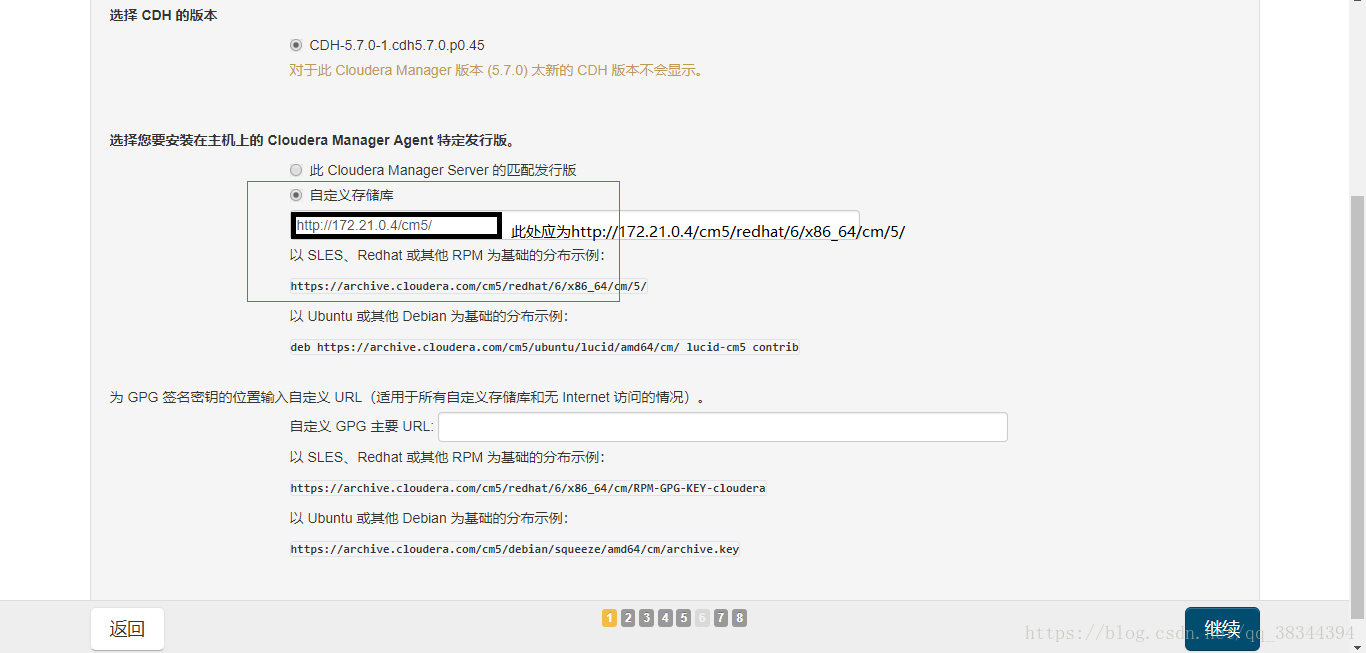The width and height of the screenshot is (1366, 653).
Task: Go to wizard step 6
Action: 702,618
